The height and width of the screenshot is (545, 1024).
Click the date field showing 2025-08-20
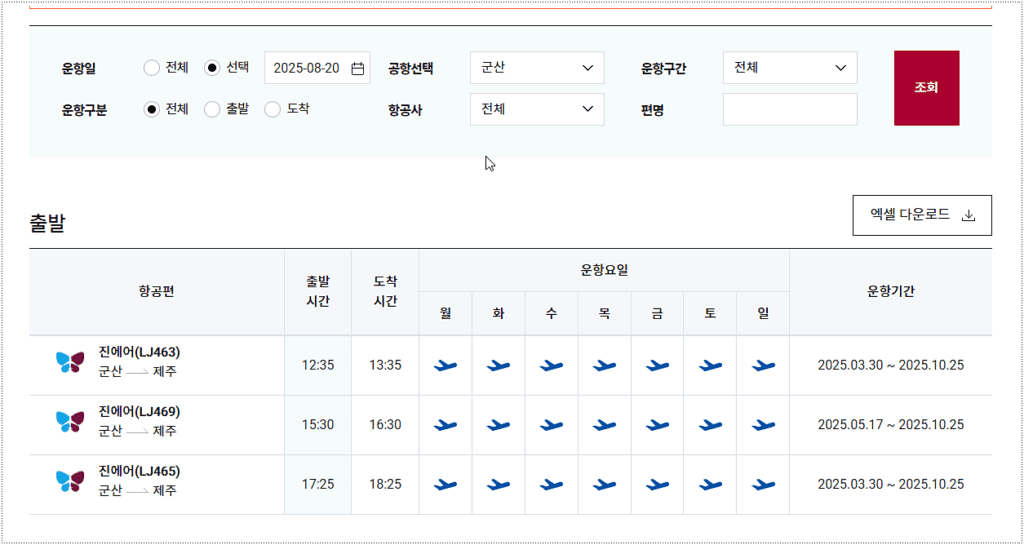[317, 68]
